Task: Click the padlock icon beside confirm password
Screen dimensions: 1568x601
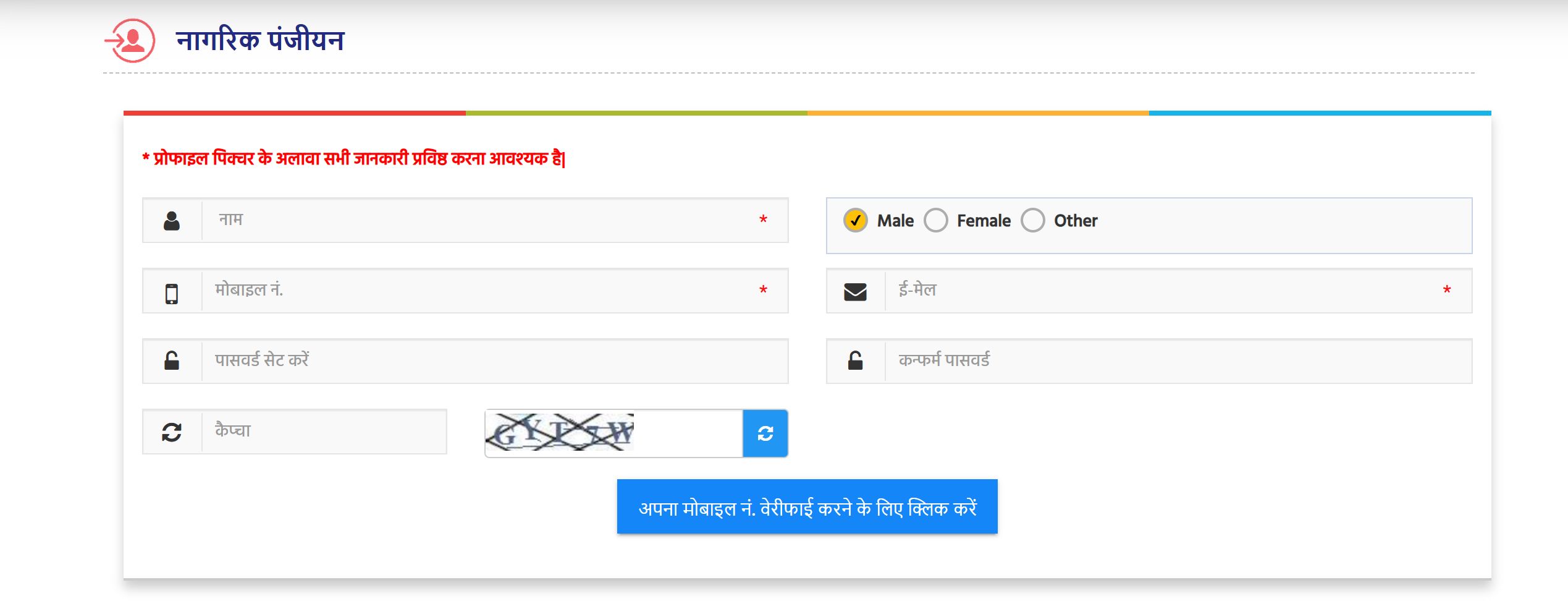Action: 855,360
